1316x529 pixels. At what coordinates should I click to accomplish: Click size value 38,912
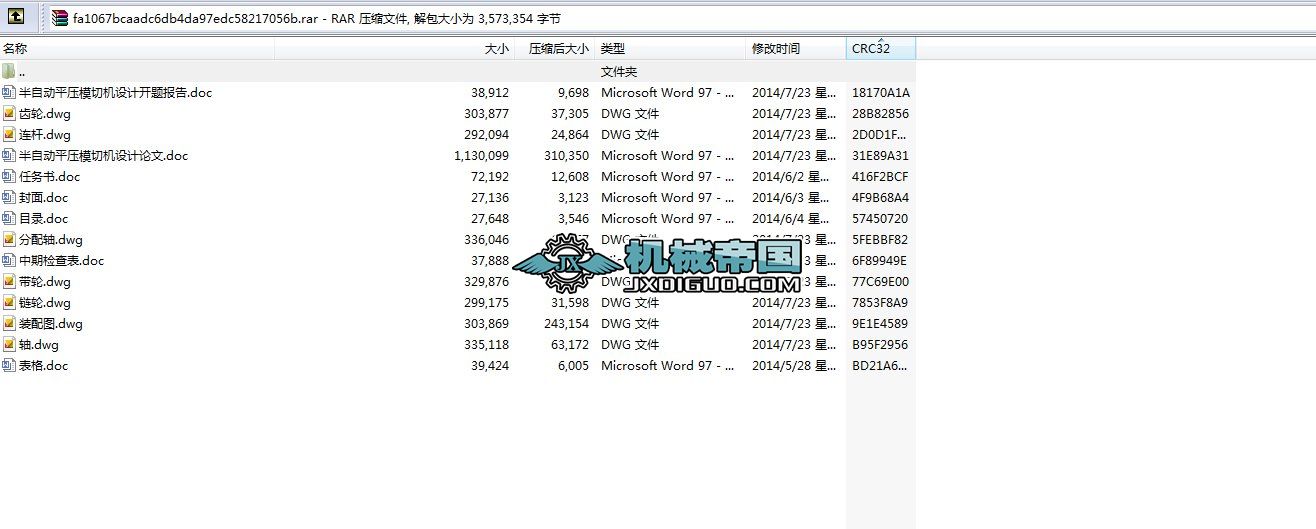point(490,92)
